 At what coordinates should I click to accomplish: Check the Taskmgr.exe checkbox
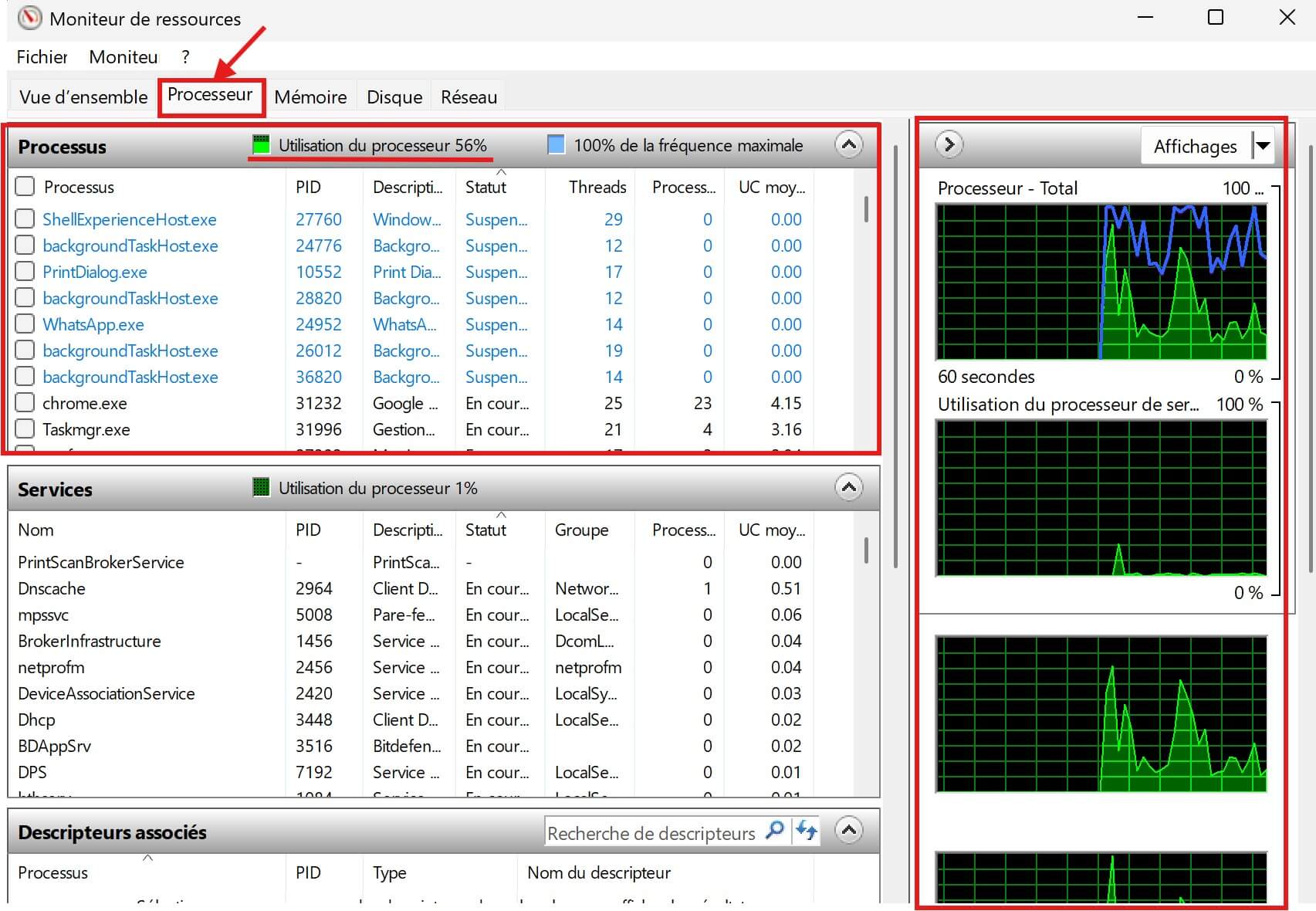[x=25, y=428]
